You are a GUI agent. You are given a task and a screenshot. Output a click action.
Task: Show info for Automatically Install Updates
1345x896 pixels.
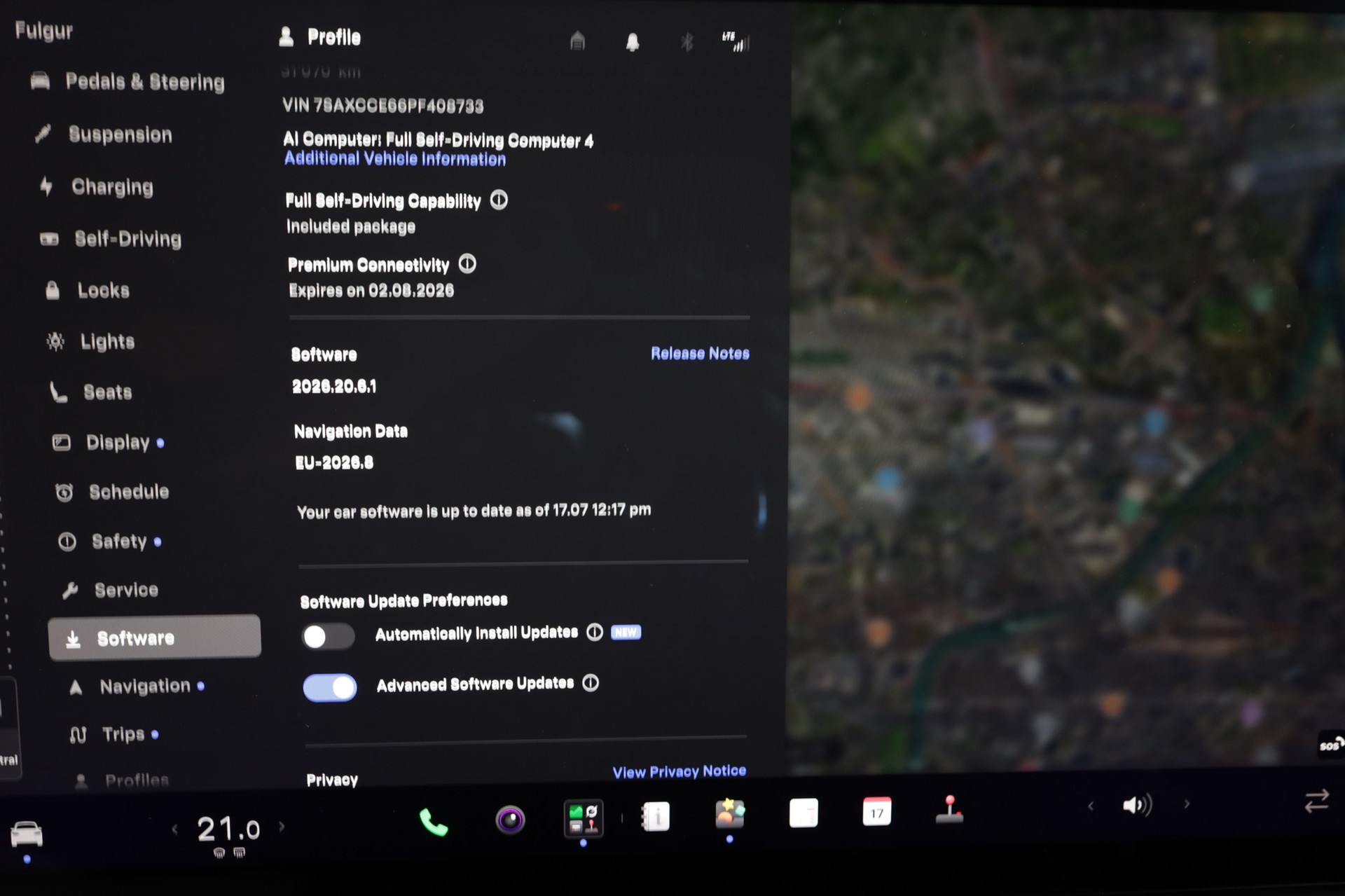[594, 633]
